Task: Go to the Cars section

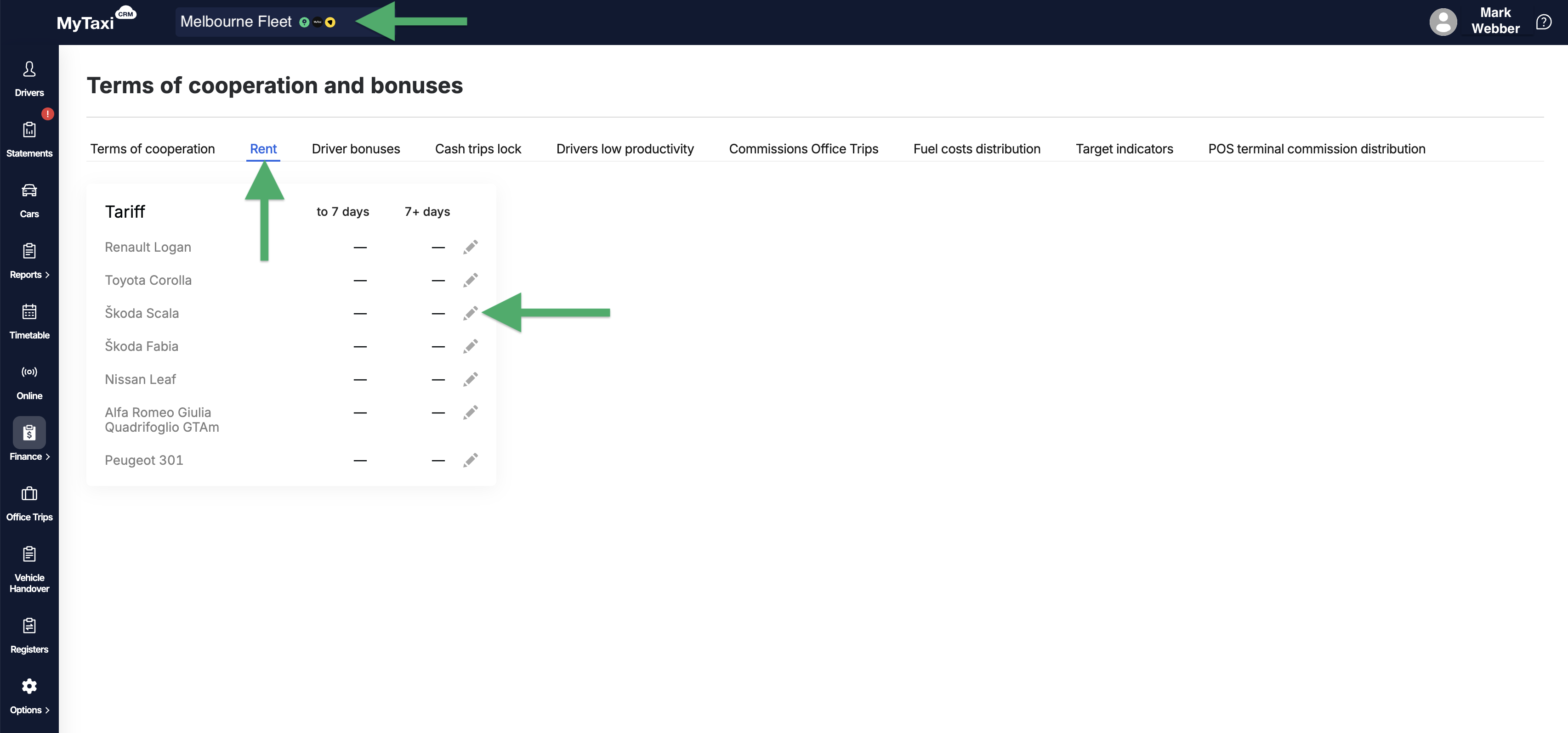Action: (x=29, y=201)
